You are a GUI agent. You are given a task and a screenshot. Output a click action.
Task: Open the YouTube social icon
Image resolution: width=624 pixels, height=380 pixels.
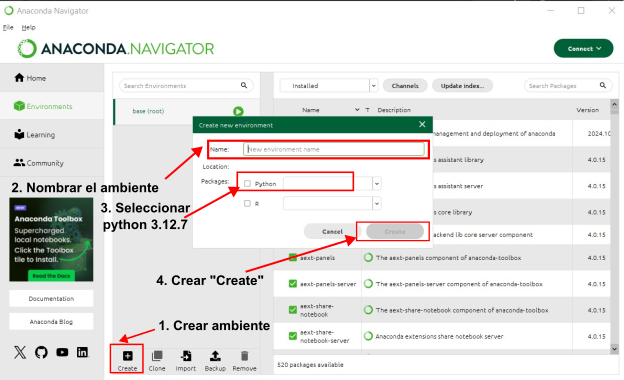62,352
